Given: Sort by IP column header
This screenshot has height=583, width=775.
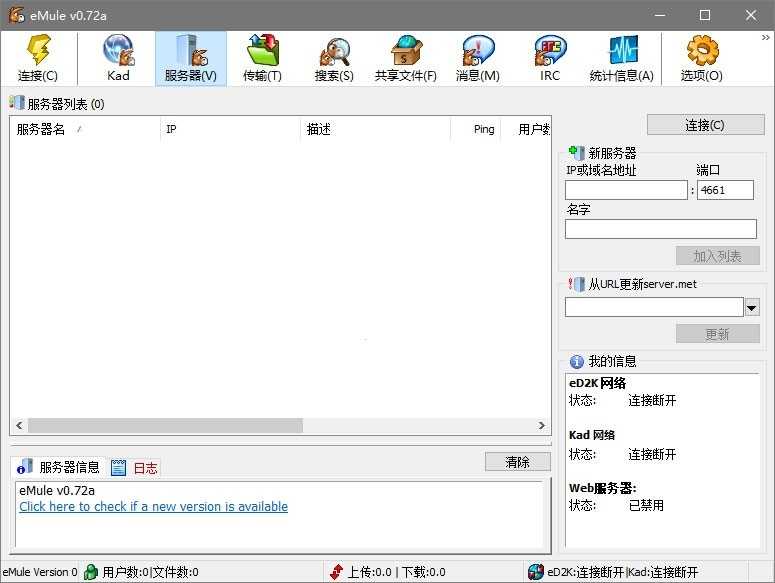Looking at the screenshot, I should tap(230, 129).
